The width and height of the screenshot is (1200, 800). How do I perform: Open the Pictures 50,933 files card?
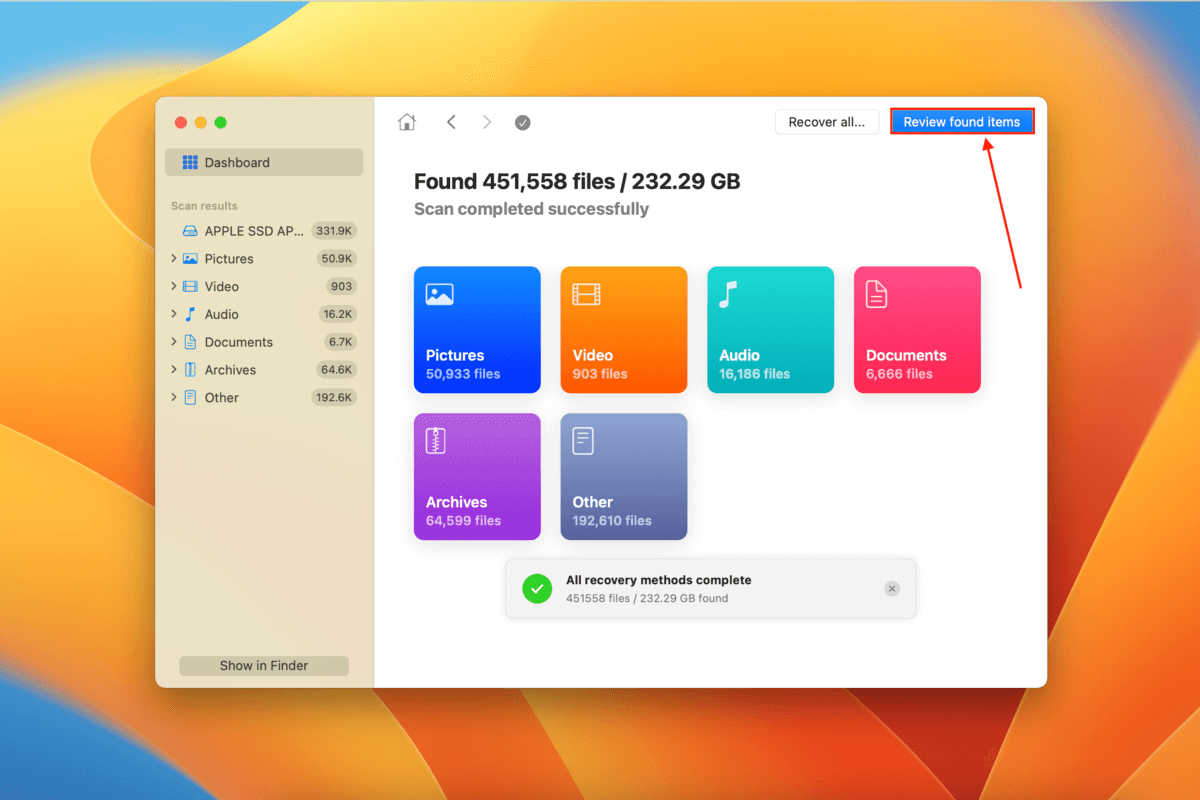(477, 330)
